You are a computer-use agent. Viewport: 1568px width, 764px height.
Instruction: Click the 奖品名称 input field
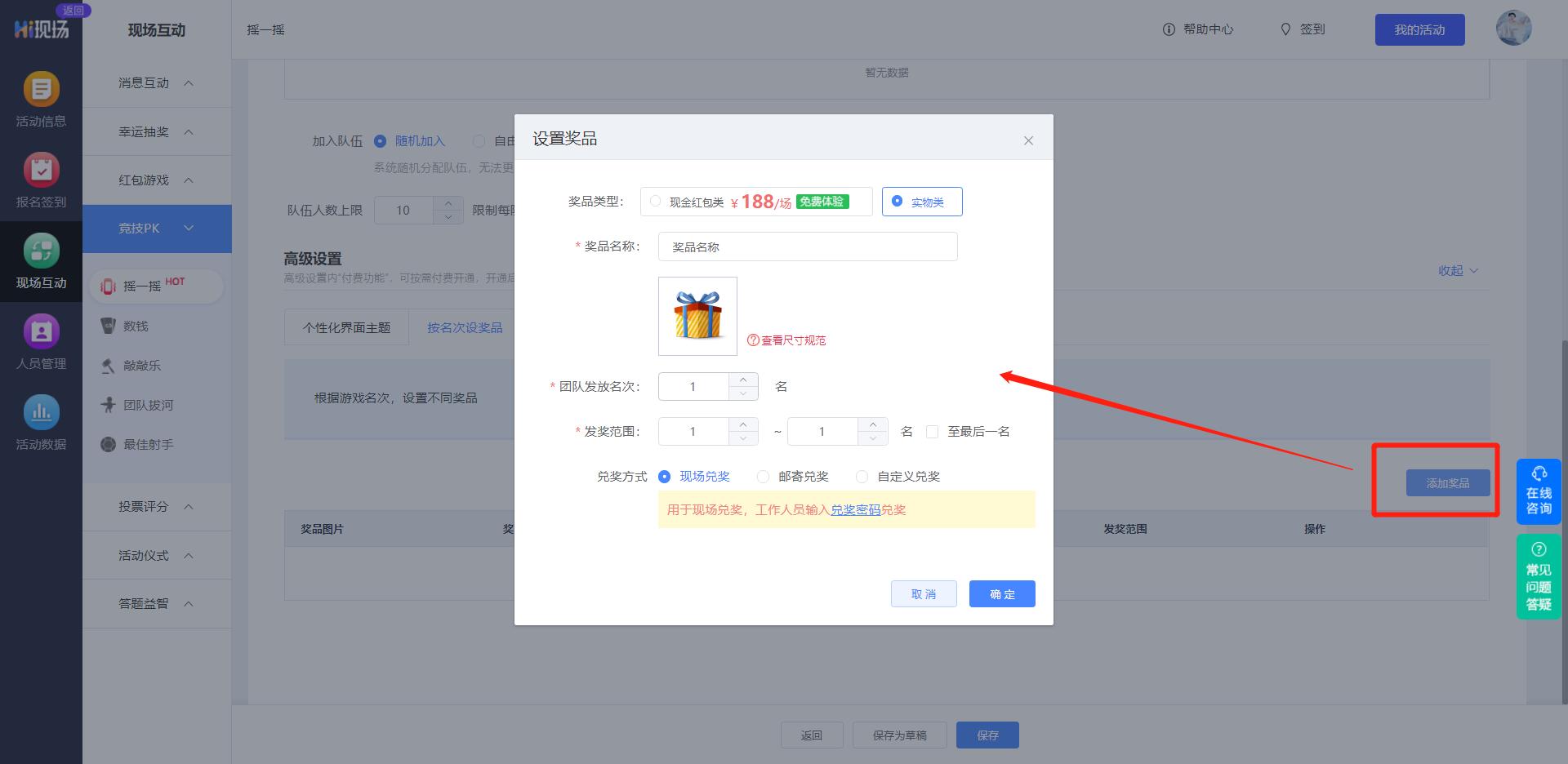pos(807,247)
